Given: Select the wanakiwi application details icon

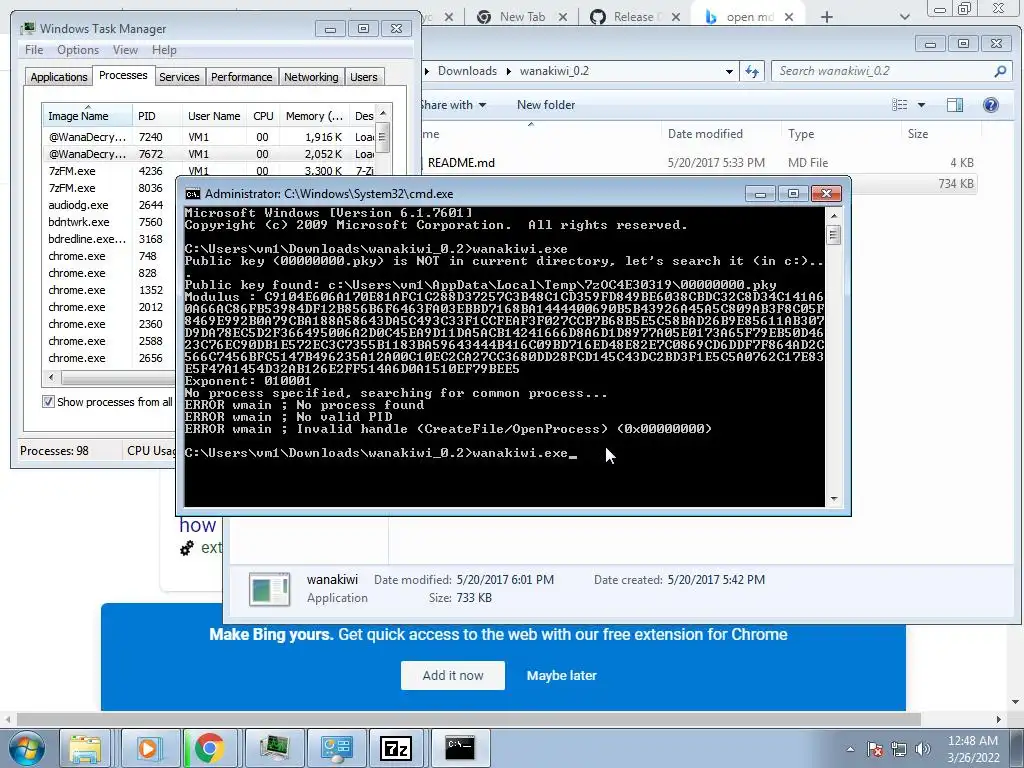Looking at the screenshot, I should pos(270,589).
